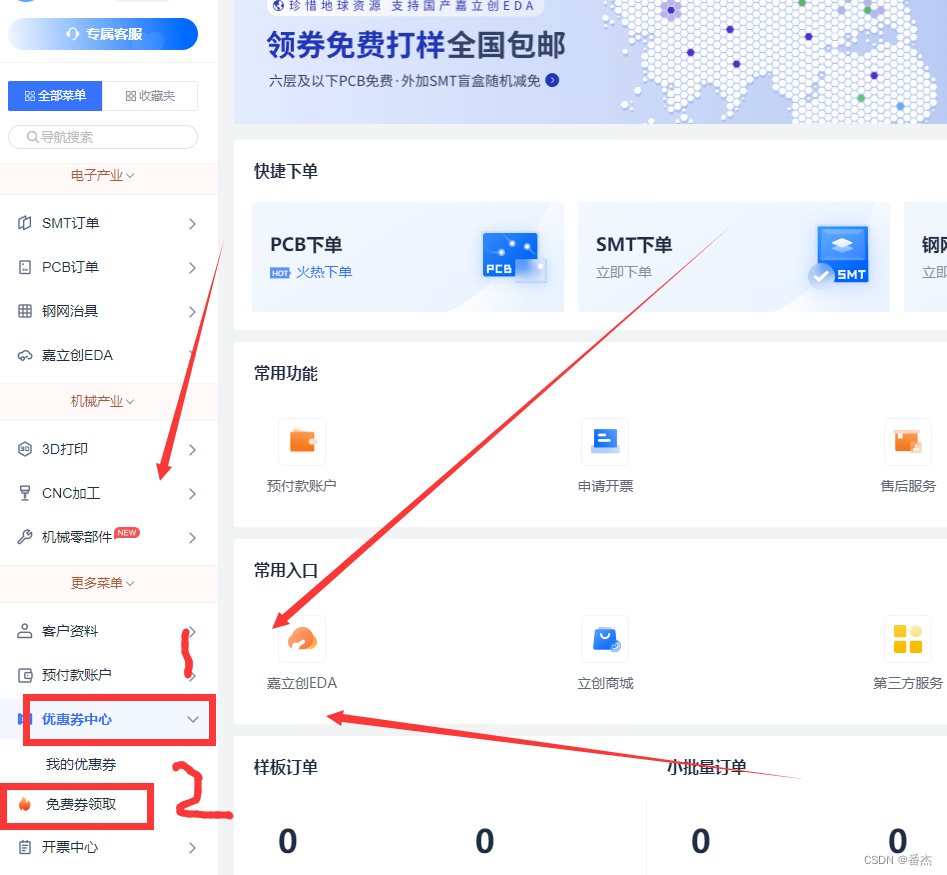Screen dimensions: 947x875
Task: Click the SMT订单 sidebar icon
Action: [25, 223]
